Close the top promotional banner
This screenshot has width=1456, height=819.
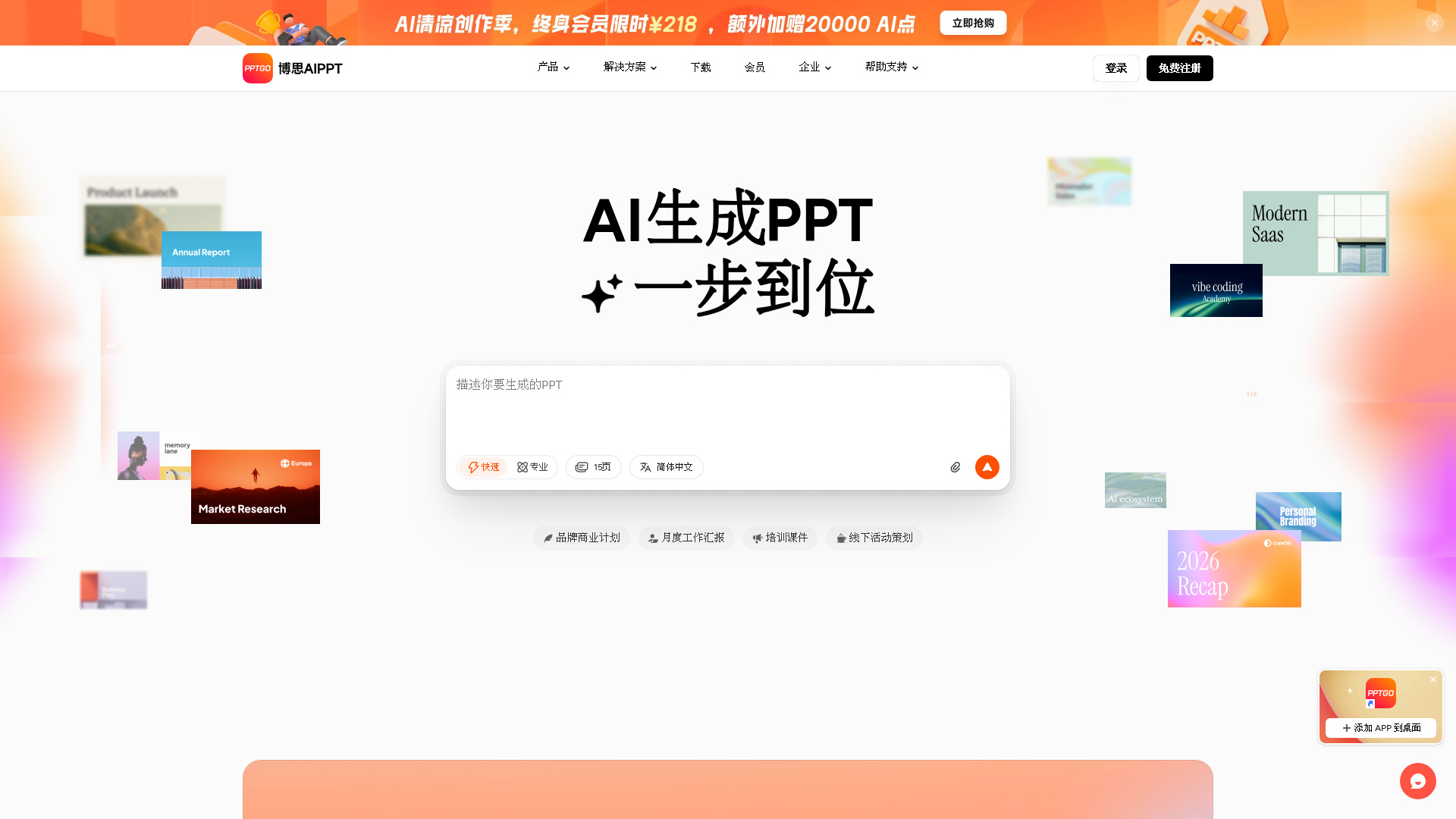pyautogui.click(x=1434, y=23)
